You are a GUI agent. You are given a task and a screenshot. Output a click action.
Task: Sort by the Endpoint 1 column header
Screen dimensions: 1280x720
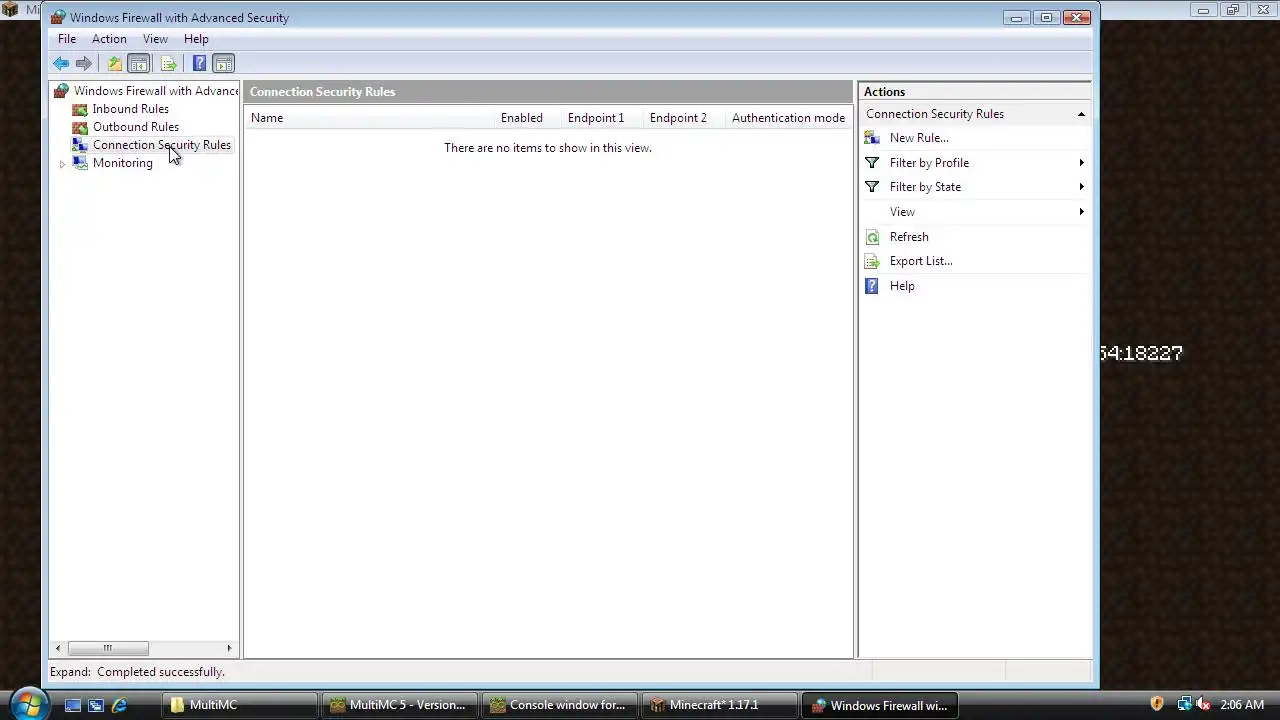point(602,118)
